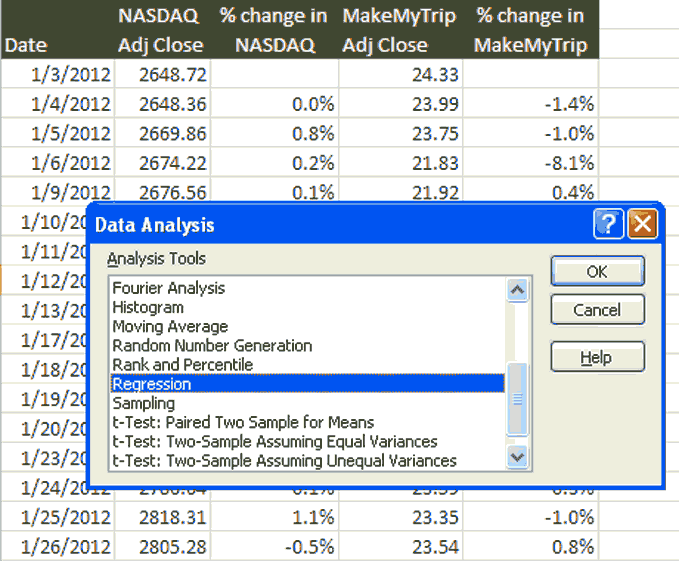The width and height of the screenshot is (680, 561).
Task: Select cell with value 23.75
Action: [x=400, y=133]
